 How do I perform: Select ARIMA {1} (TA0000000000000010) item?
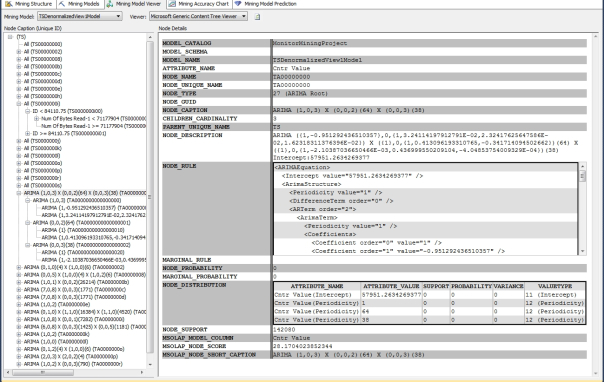pos(83,230)
